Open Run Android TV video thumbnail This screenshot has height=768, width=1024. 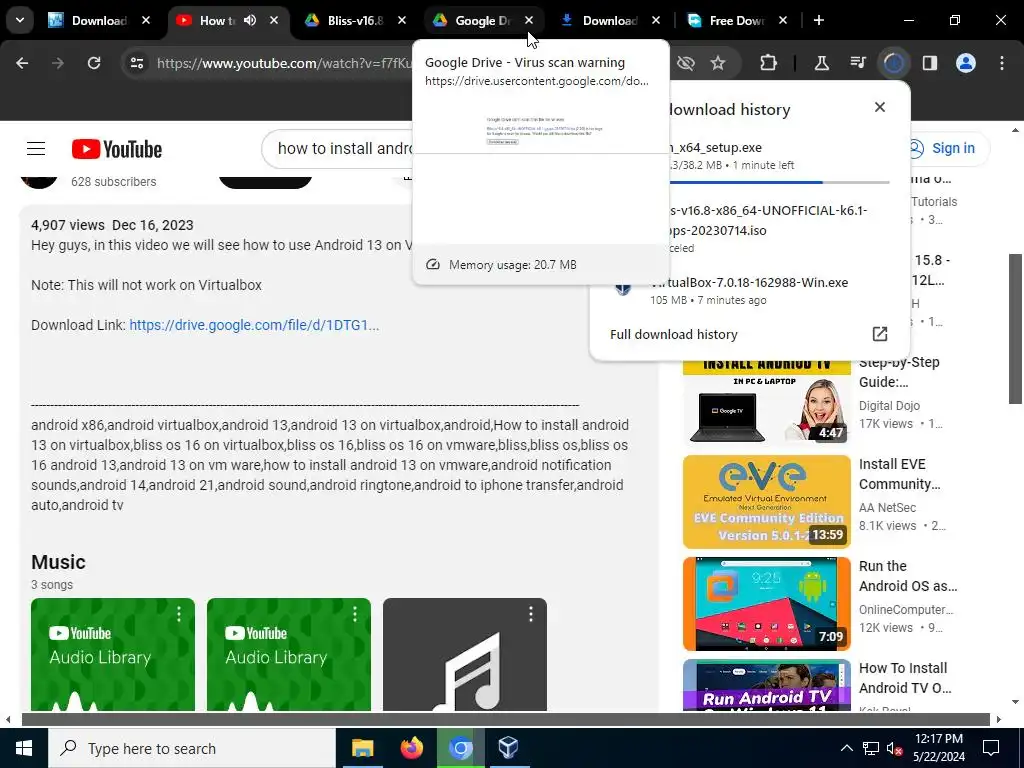(x=767, y=685)
